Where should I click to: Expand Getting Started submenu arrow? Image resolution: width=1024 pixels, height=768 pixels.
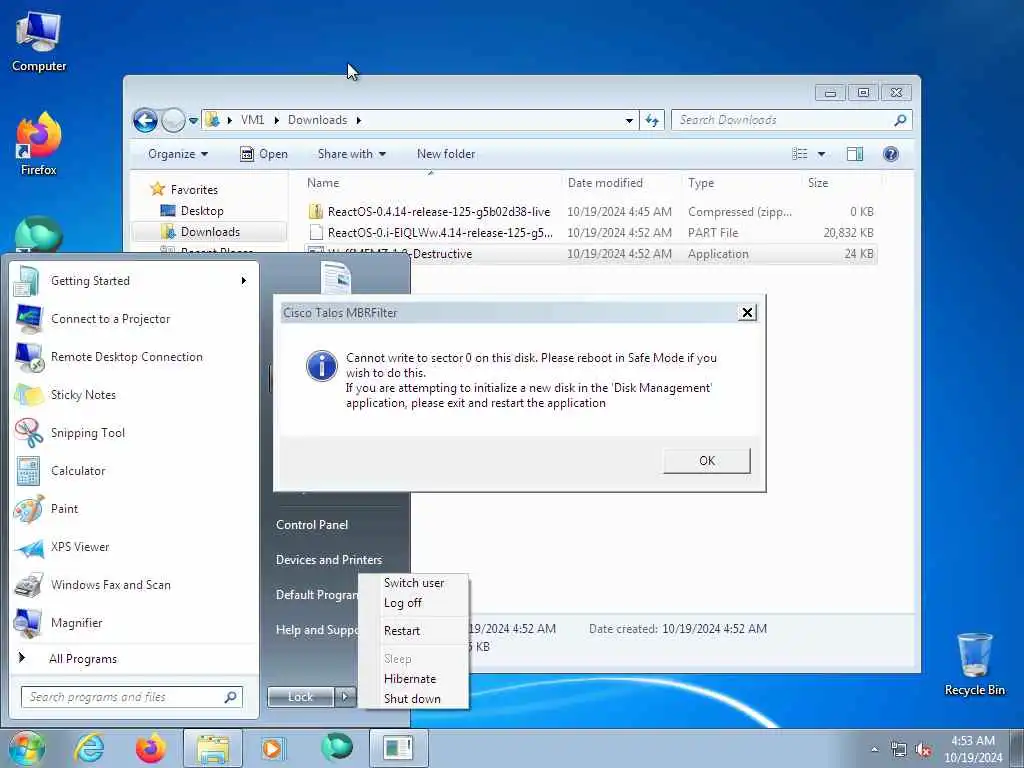pos(244,281)
